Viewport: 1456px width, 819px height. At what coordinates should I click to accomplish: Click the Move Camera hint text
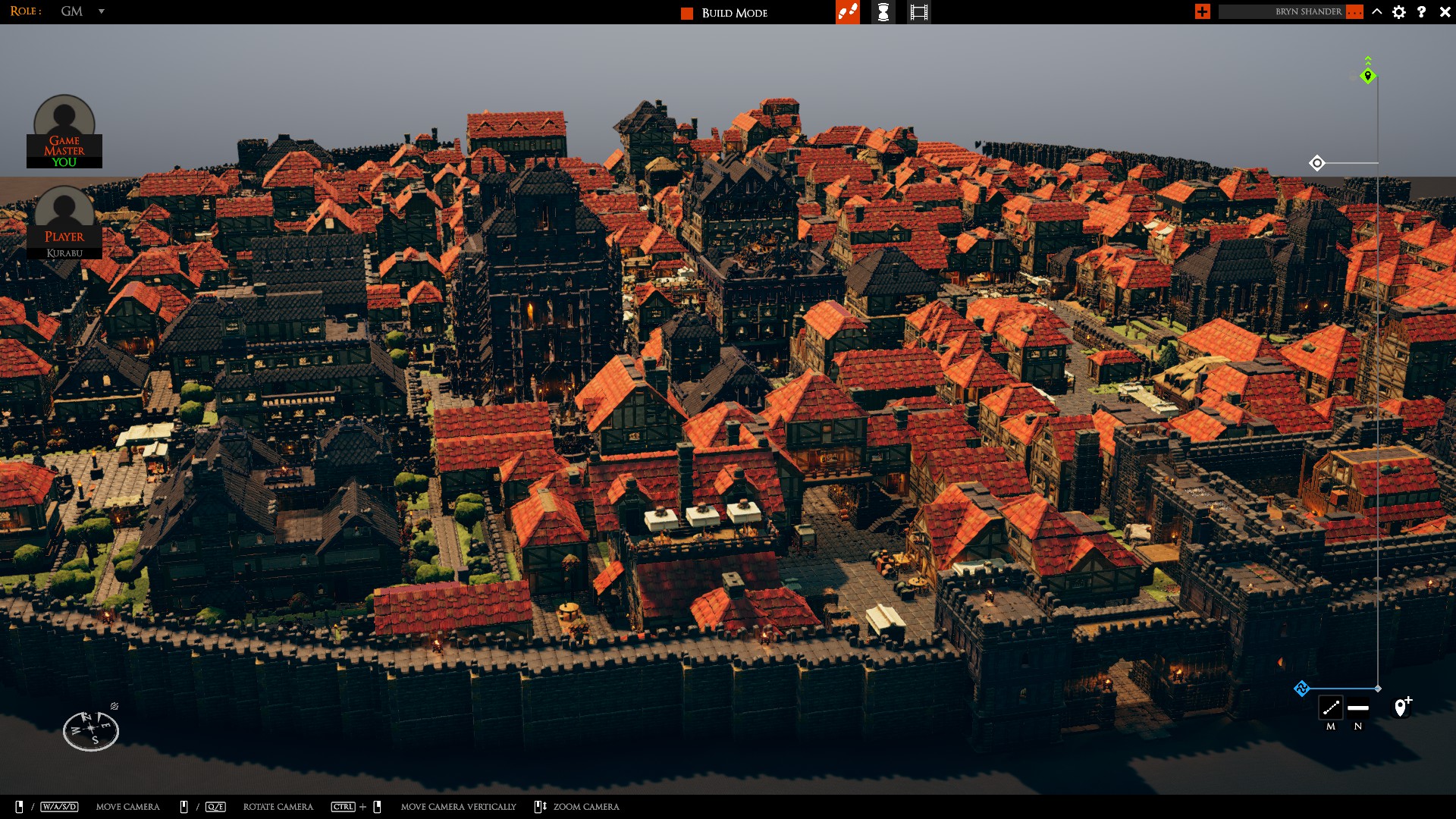pos(128,807)
